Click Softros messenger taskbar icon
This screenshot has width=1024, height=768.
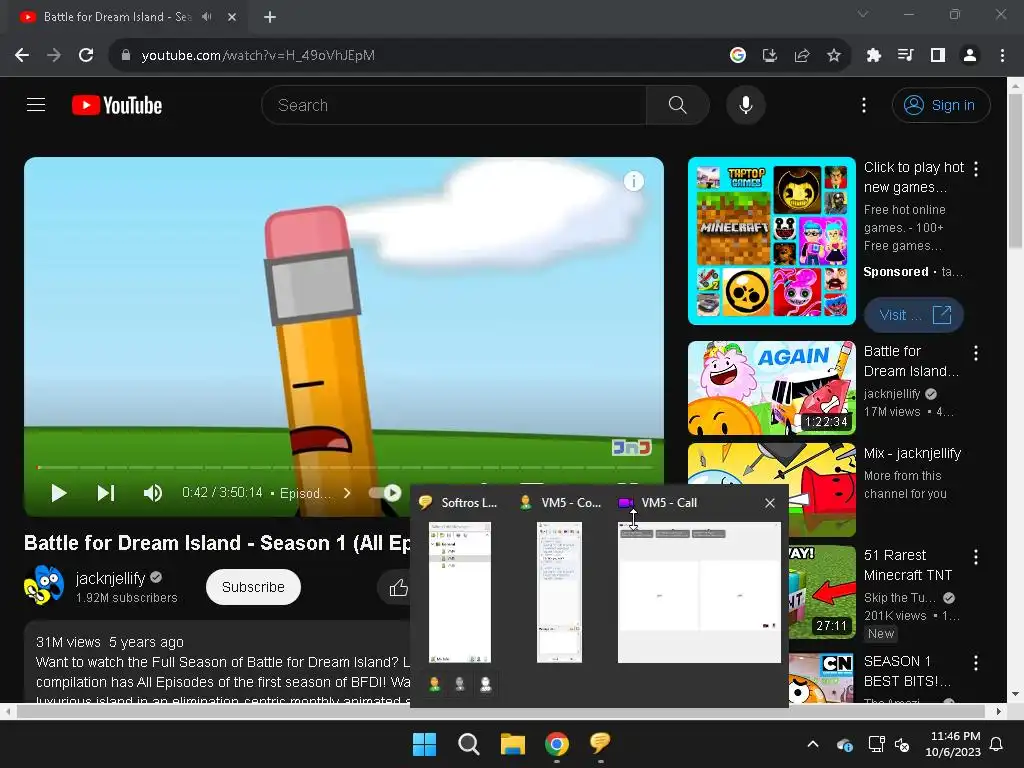(600, 744)
